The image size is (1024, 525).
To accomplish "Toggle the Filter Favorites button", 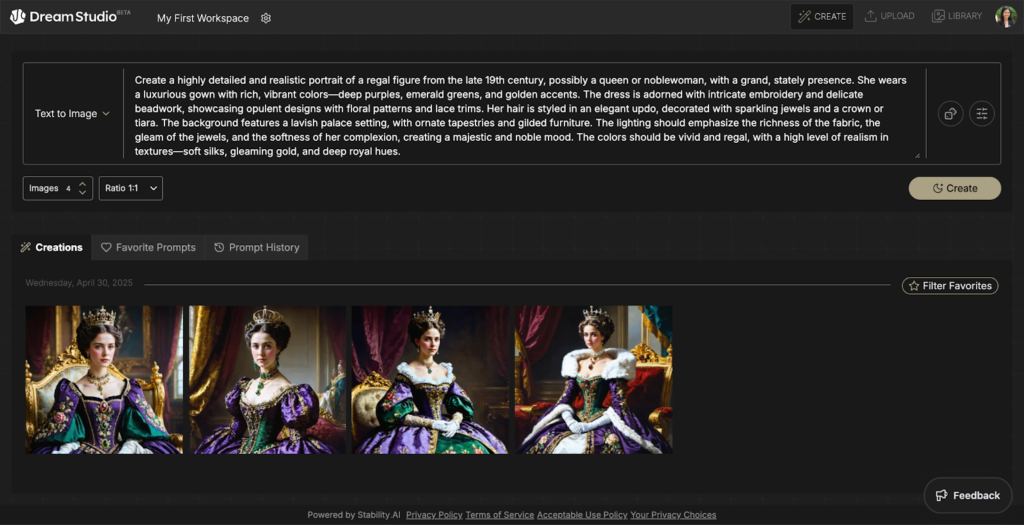I will [950, 285].
